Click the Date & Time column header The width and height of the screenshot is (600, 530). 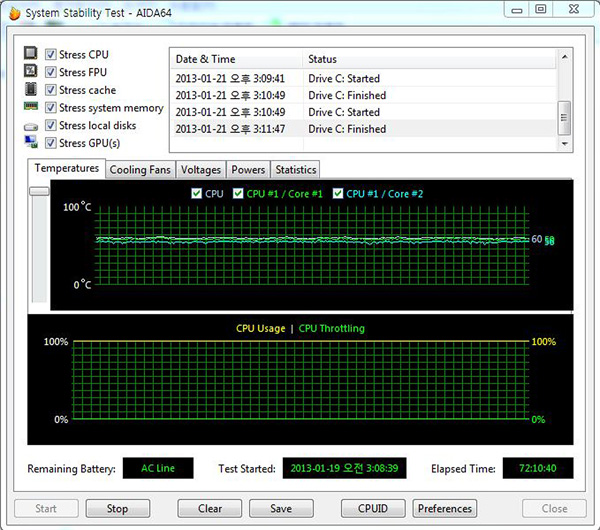(x=237, y=59)
